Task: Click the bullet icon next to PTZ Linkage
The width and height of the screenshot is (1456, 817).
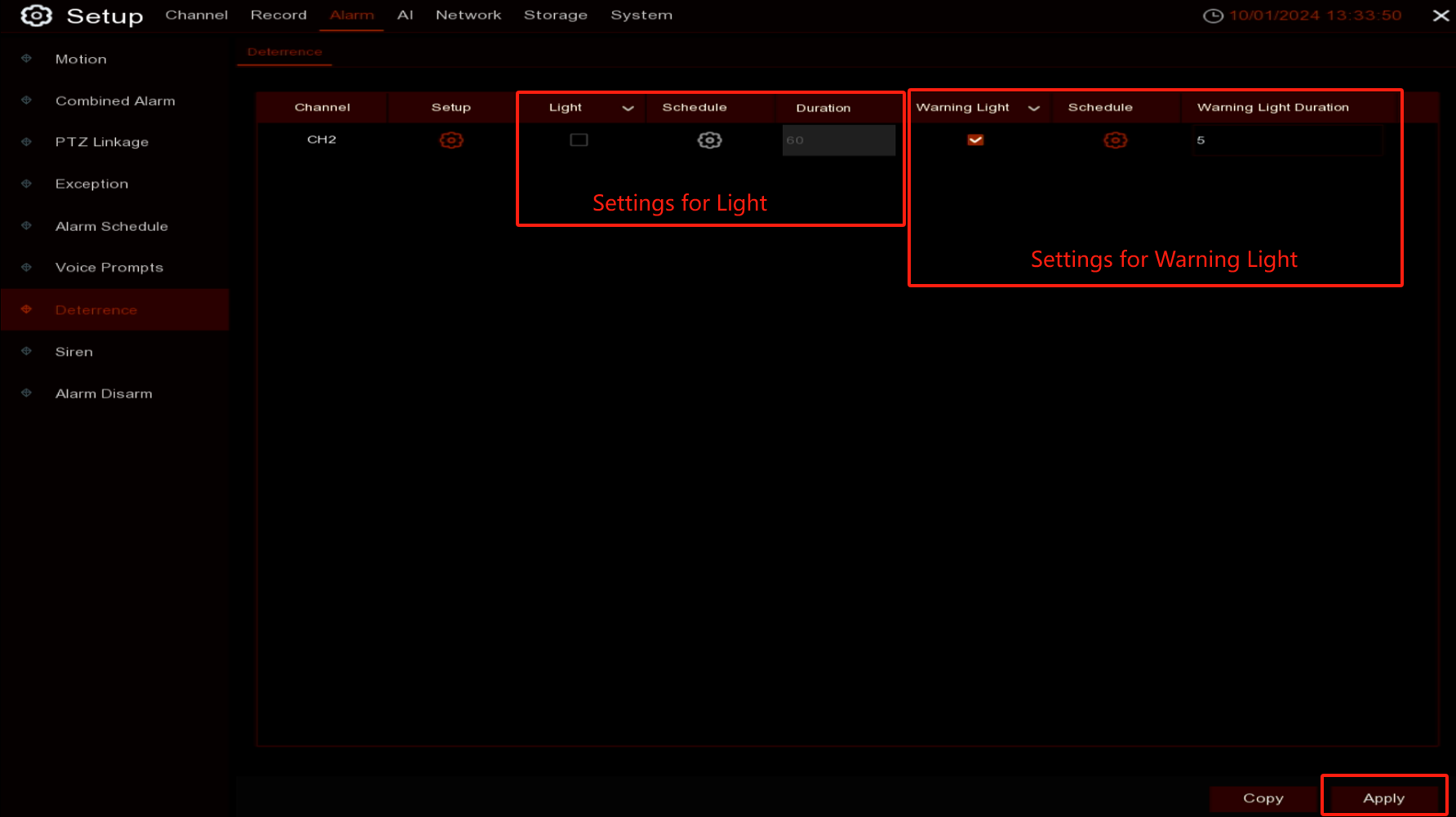Action: (x=26, y=142)
